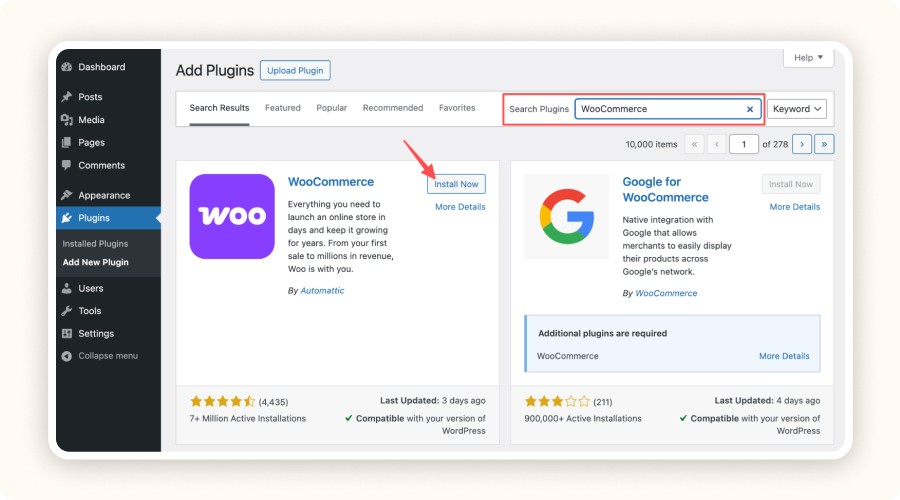Go to the first results page
900x500 pixels.
pos(695,144)
